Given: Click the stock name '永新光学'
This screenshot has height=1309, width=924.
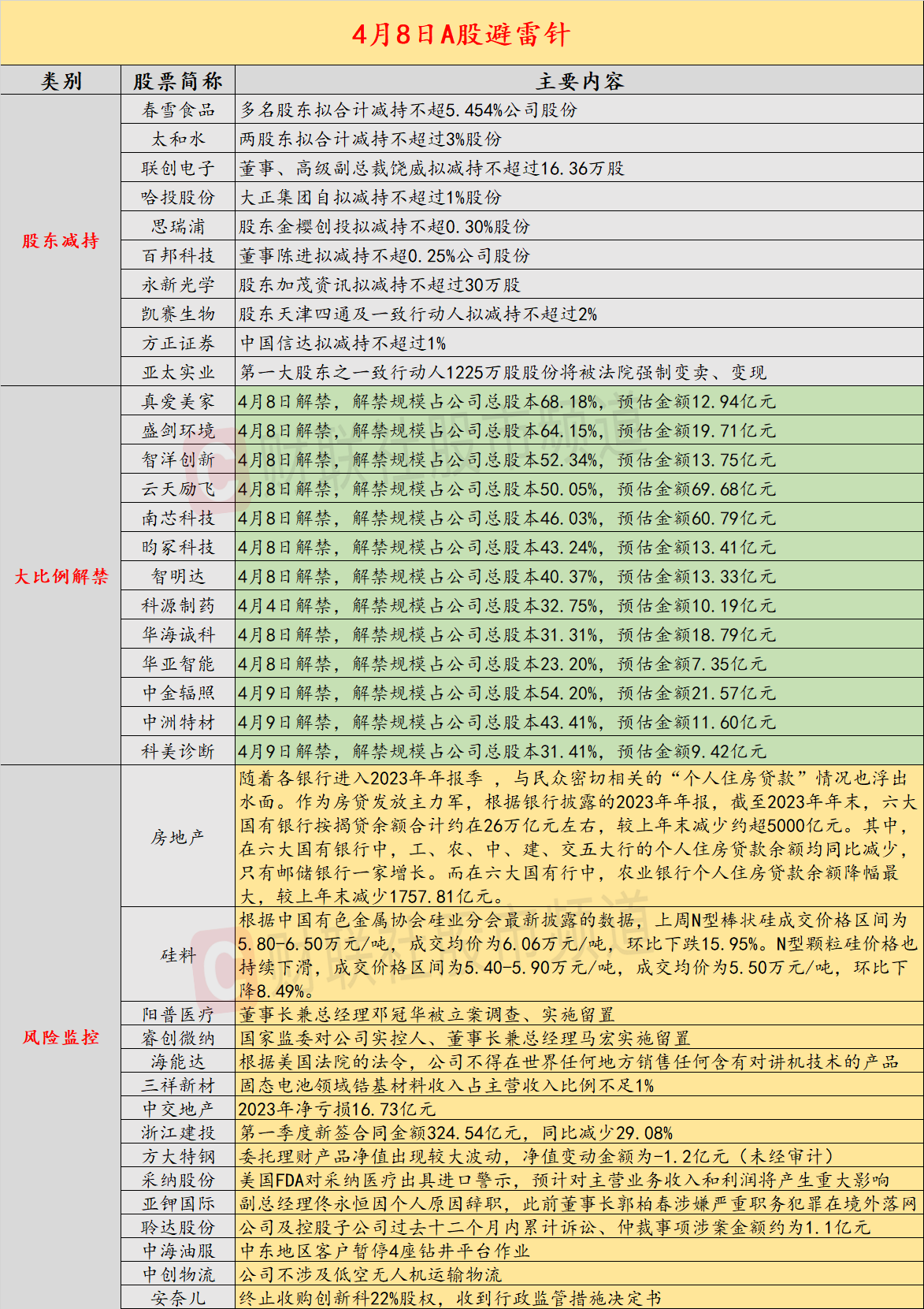Looking at the screenshot, I should [x=178, y=285].
